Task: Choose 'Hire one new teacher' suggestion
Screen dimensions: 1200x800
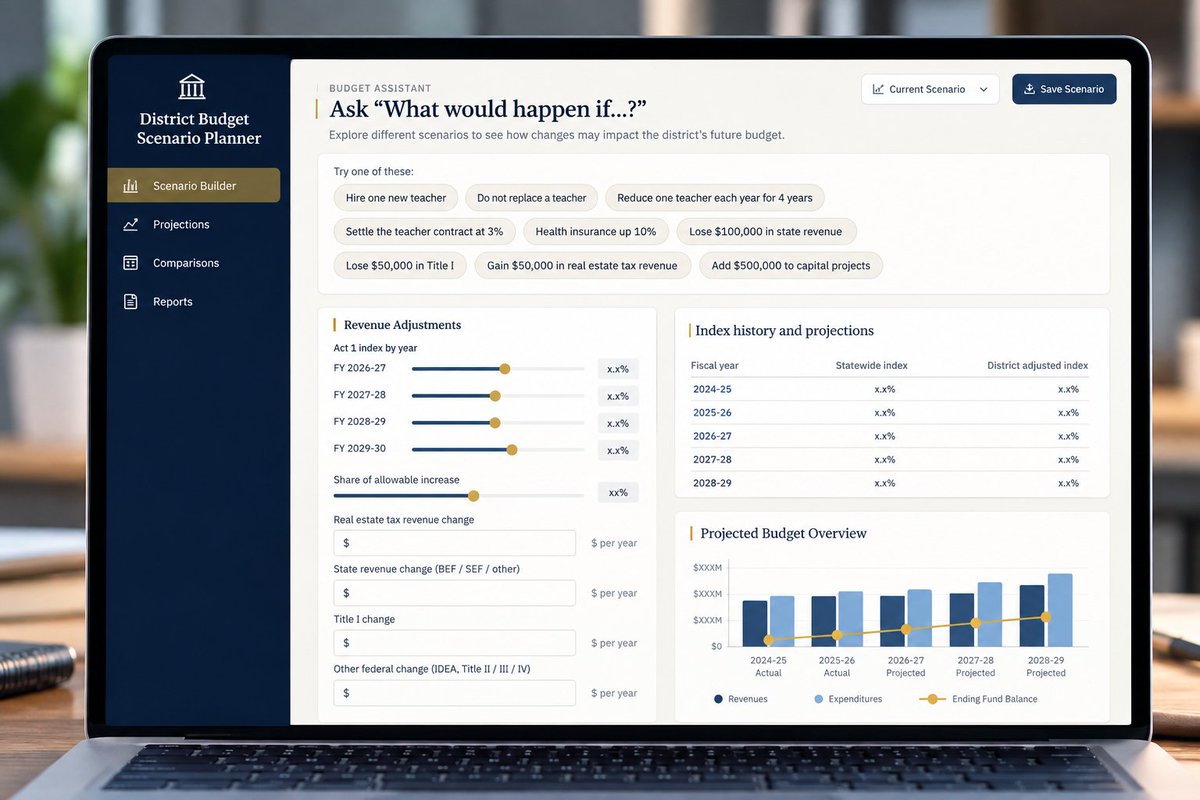Action: coord(396,198)
